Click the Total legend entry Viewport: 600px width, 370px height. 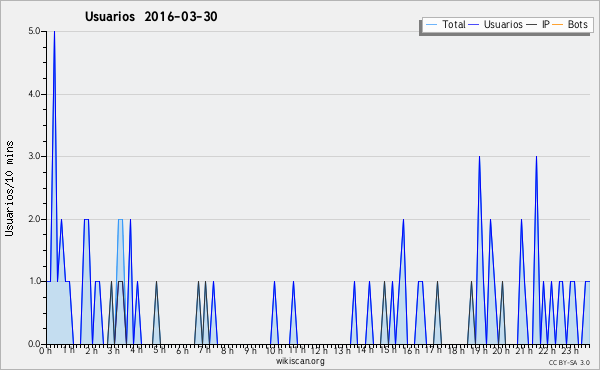(x=445, y=24)
